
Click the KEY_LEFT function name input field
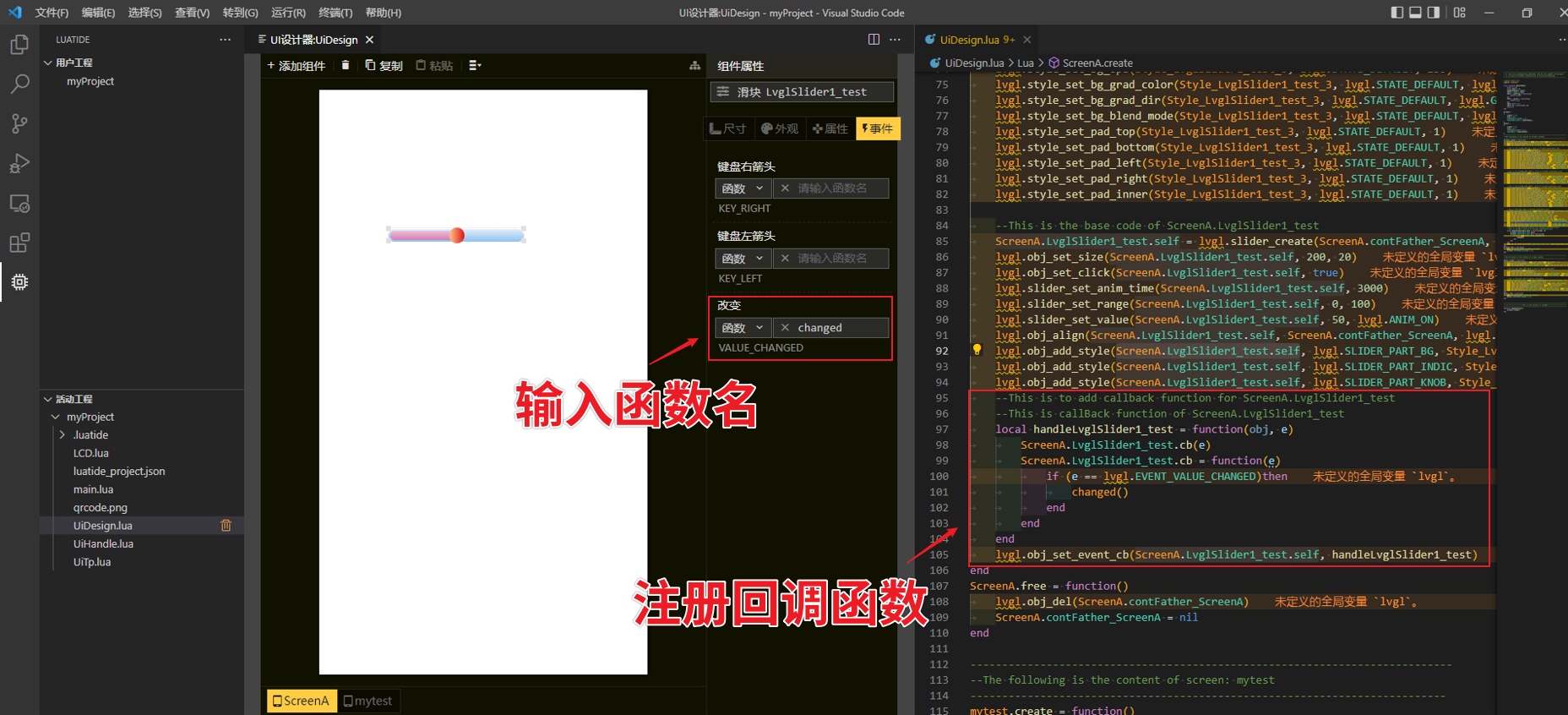click(830, 259)
